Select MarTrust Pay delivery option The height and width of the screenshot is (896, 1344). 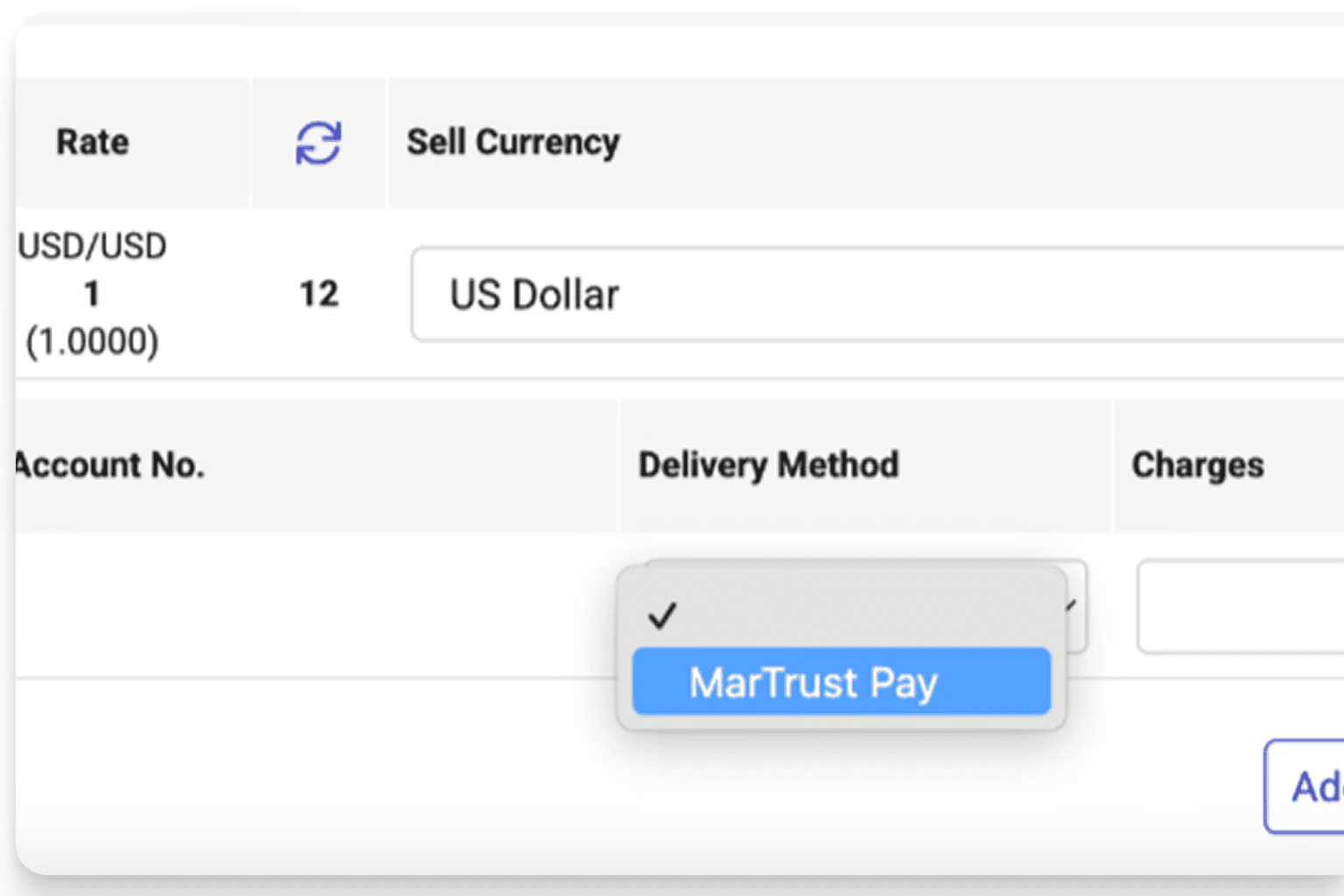coord(841,682)
